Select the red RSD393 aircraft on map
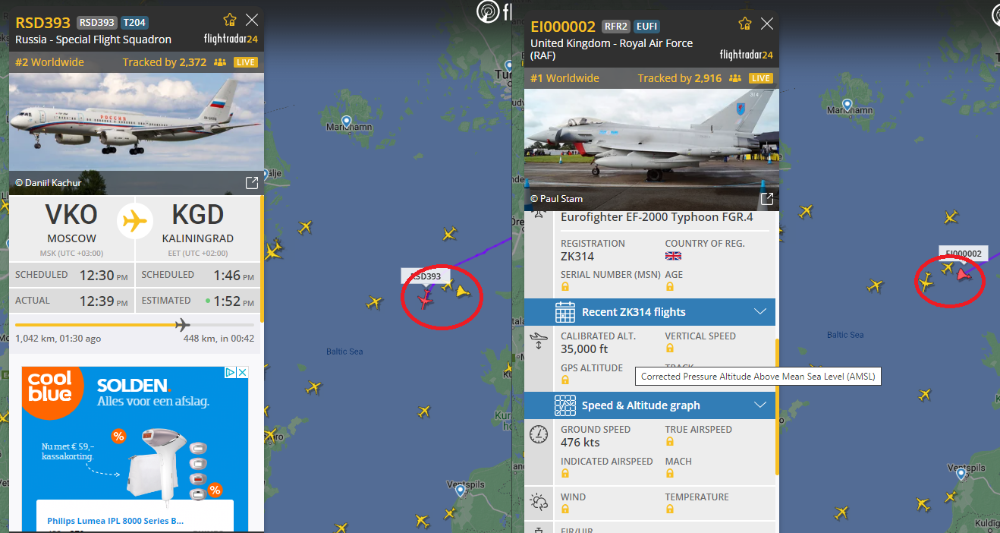1000x533 pixels. 425,298
